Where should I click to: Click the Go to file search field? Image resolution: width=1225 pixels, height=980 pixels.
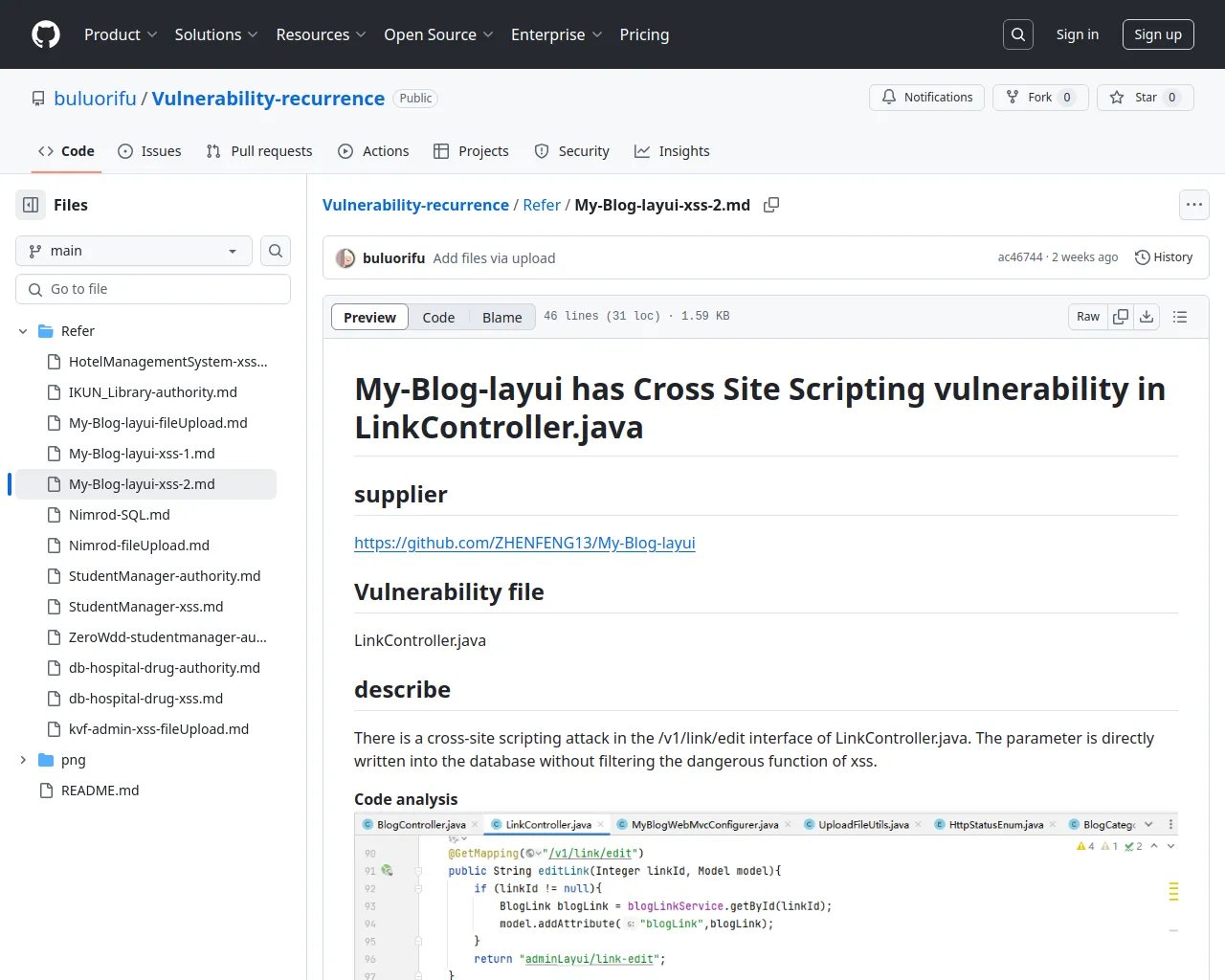153,289
